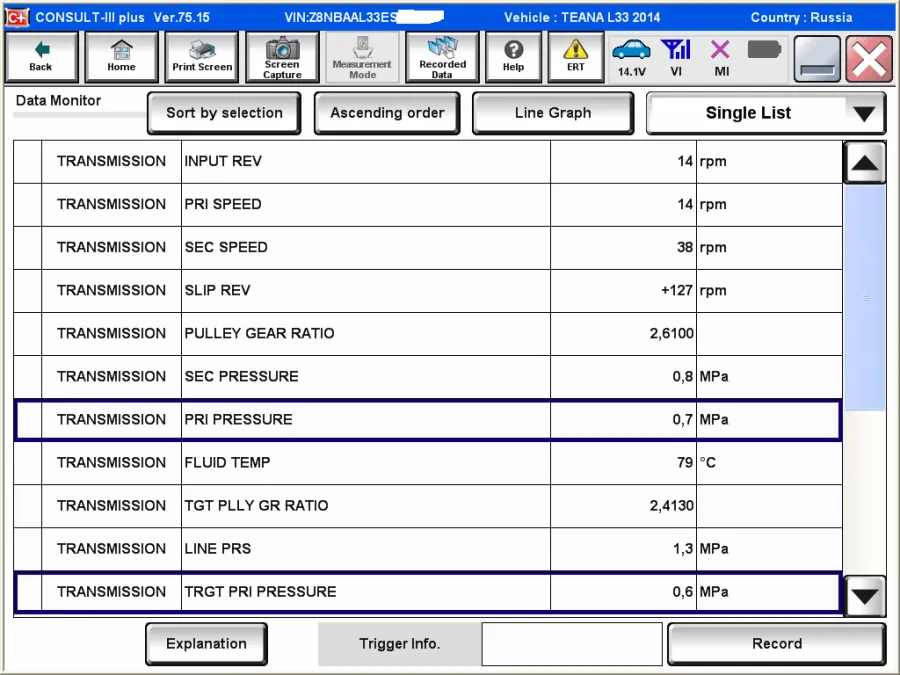Take a Screen Capture with camera icon
This screenshot has width=900, height=675.
pyautogui.click(x=282, y=57)
